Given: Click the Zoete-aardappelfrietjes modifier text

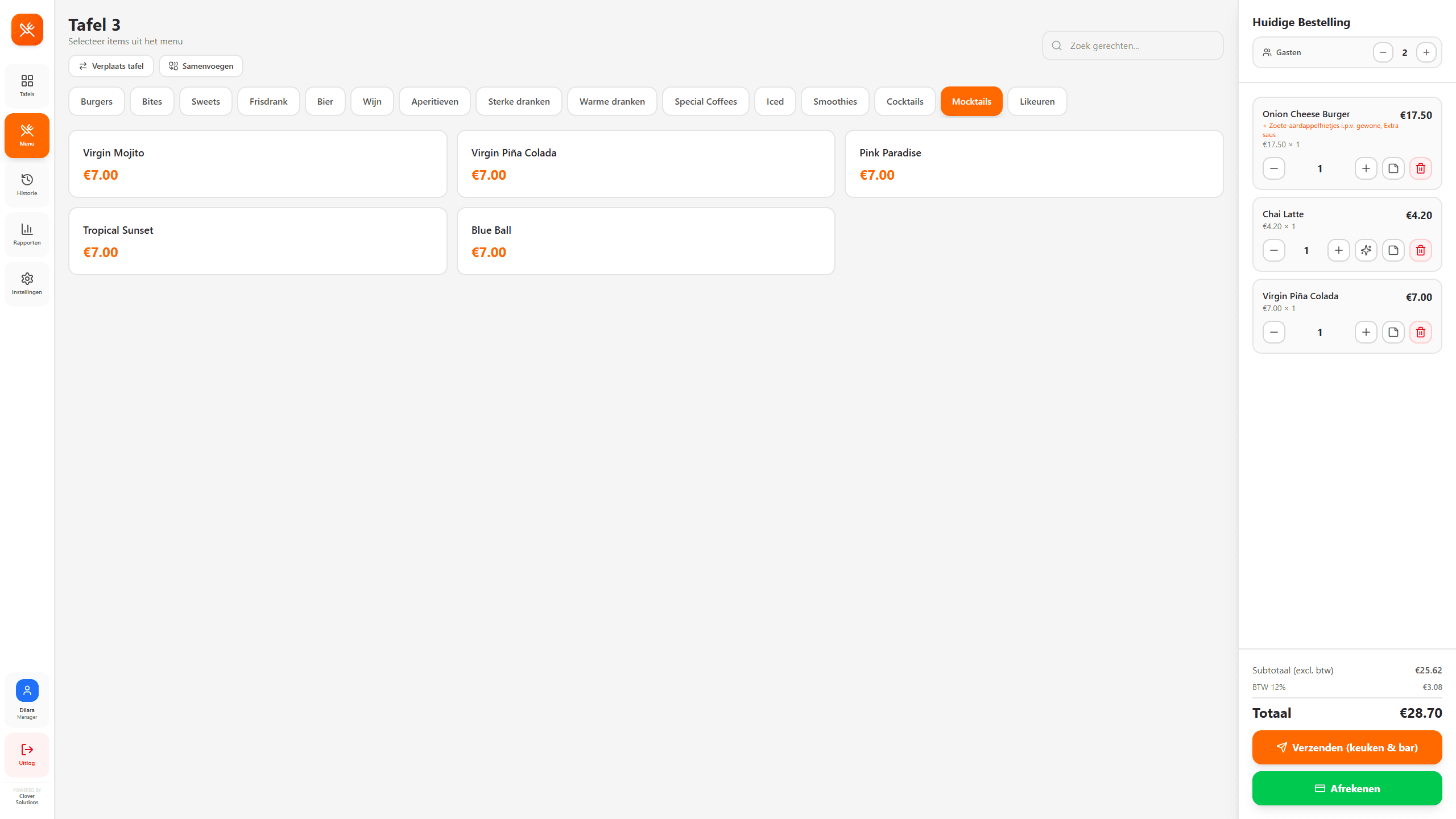Looking at the screenshot, I should click(1330, 130).
